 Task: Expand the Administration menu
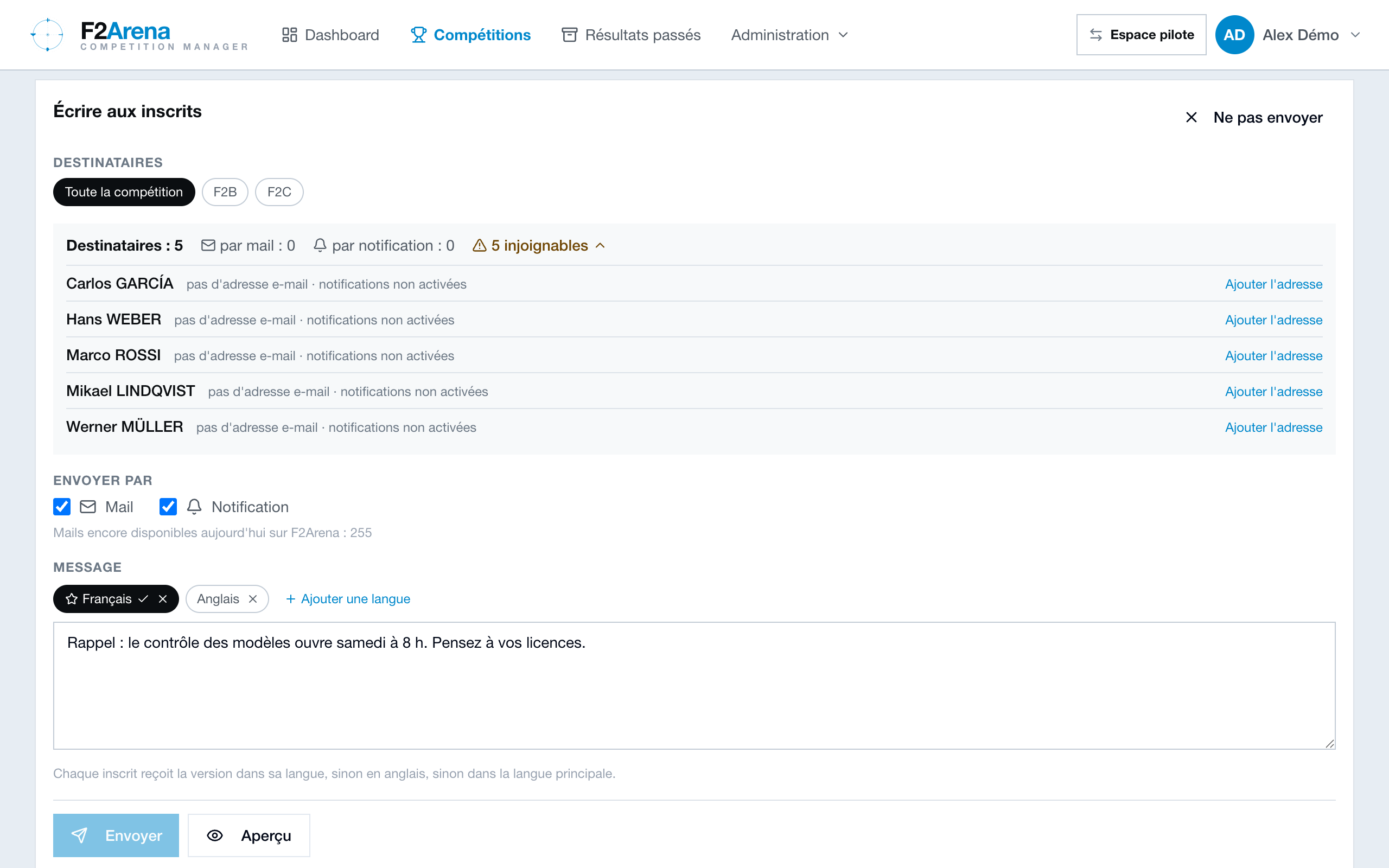(x=789, y=35)
